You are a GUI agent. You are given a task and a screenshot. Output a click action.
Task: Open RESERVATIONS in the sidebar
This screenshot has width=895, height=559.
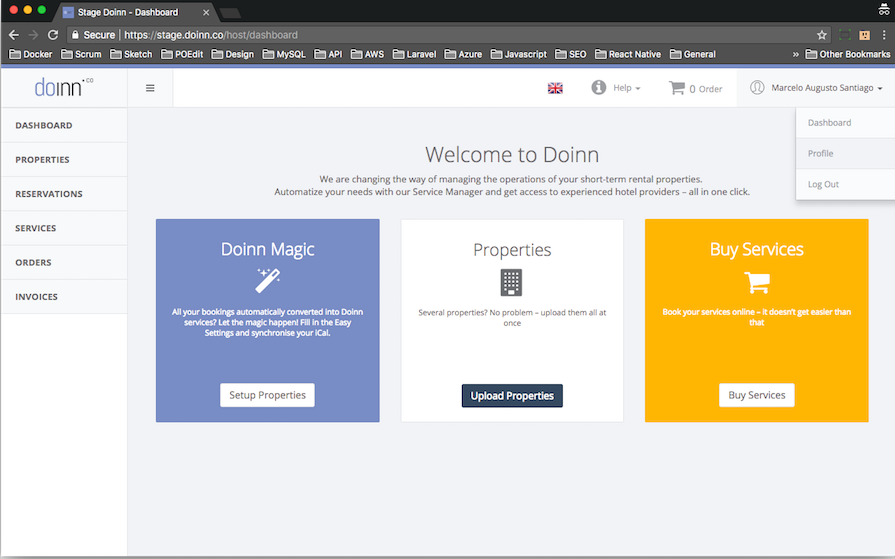click(64, 194)
